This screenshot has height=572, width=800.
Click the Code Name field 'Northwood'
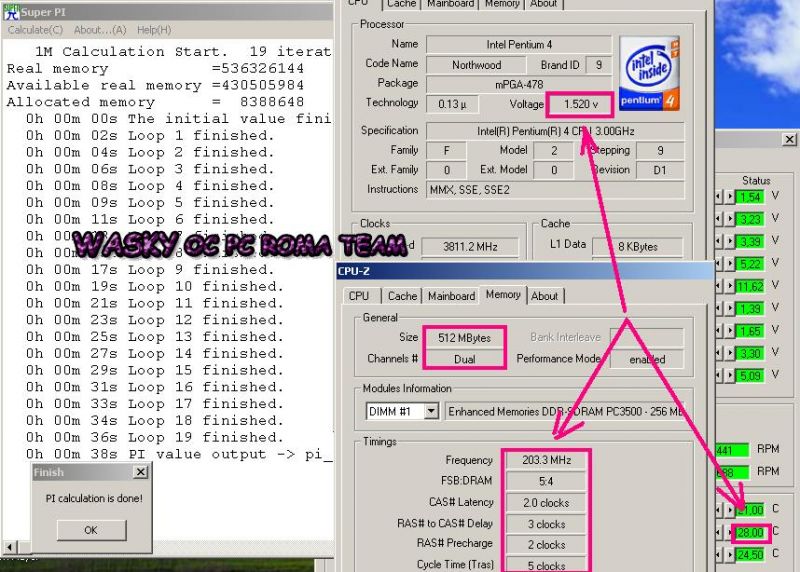pos(476,65)
